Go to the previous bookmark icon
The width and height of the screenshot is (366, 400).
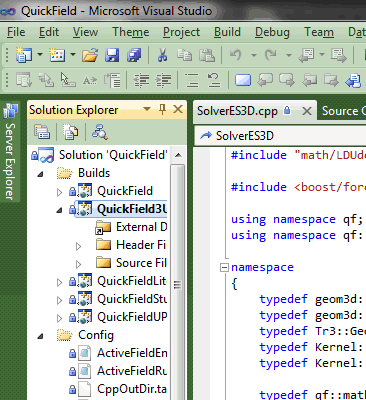coord(265,80)
